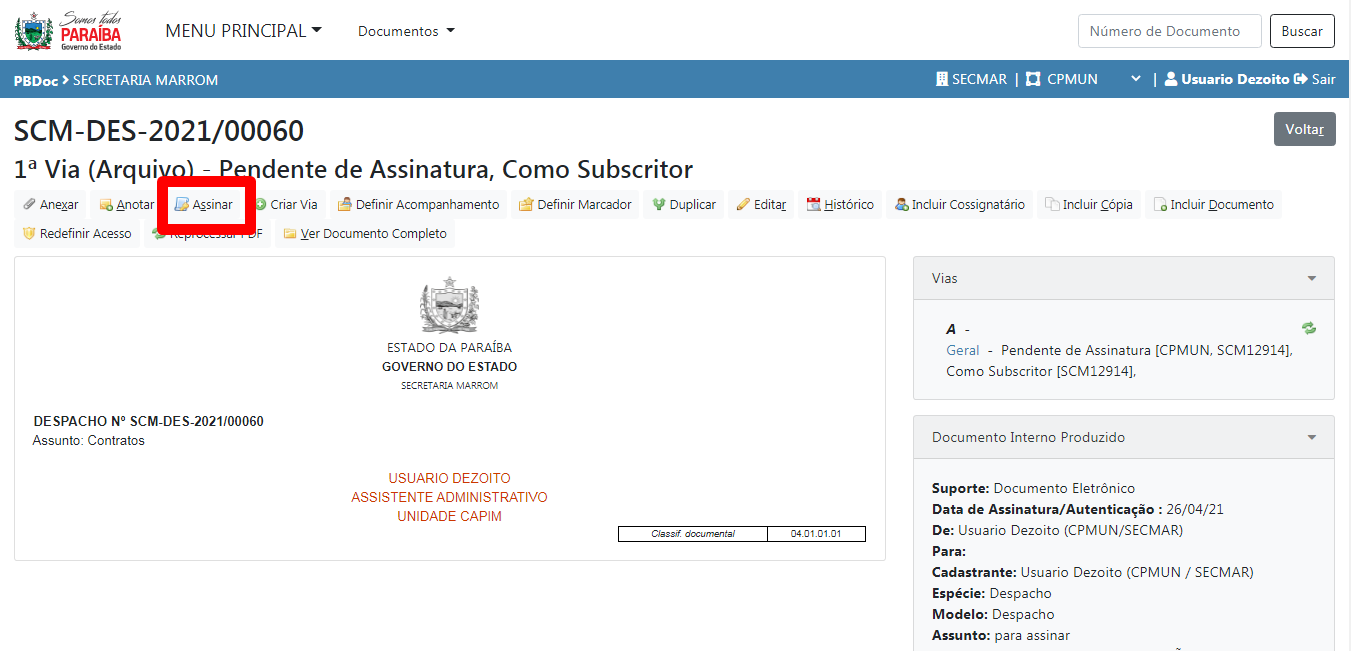Expand the MENU PRINCIPAL dropdown

[243, 31]
